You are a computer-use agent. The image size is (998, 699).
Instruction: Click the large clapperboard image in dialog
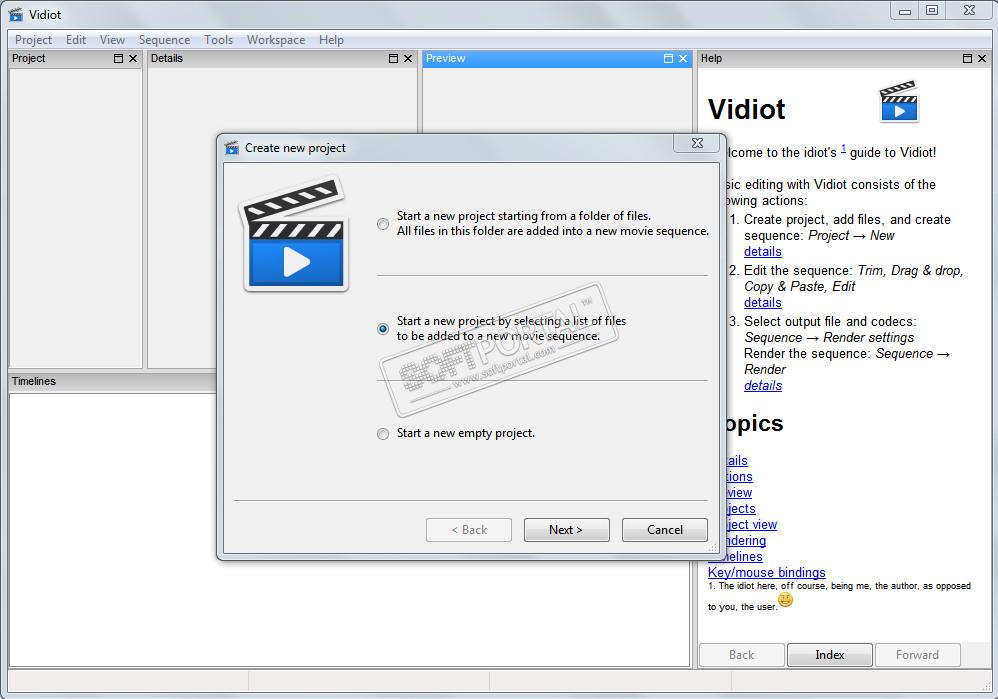pos(295,234)
